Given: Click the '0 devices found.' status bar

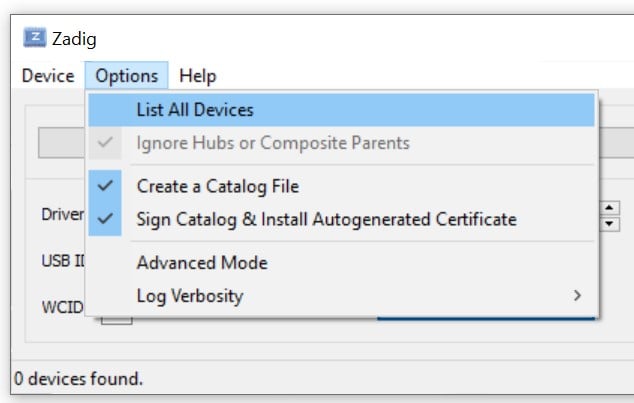Looking at the screenshot, I should (x=78, y=379).
